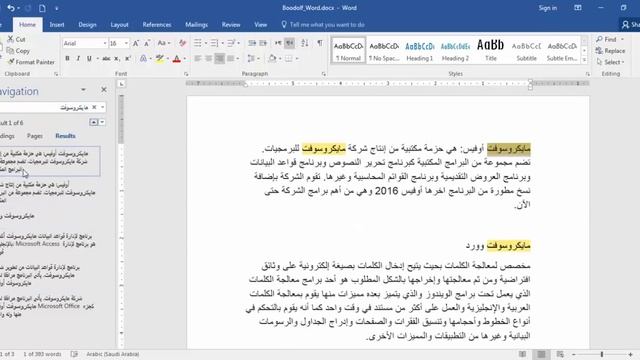This screenshot has height=360, width=640.
Task: Align text right
Action: click(x=219, y=59)
